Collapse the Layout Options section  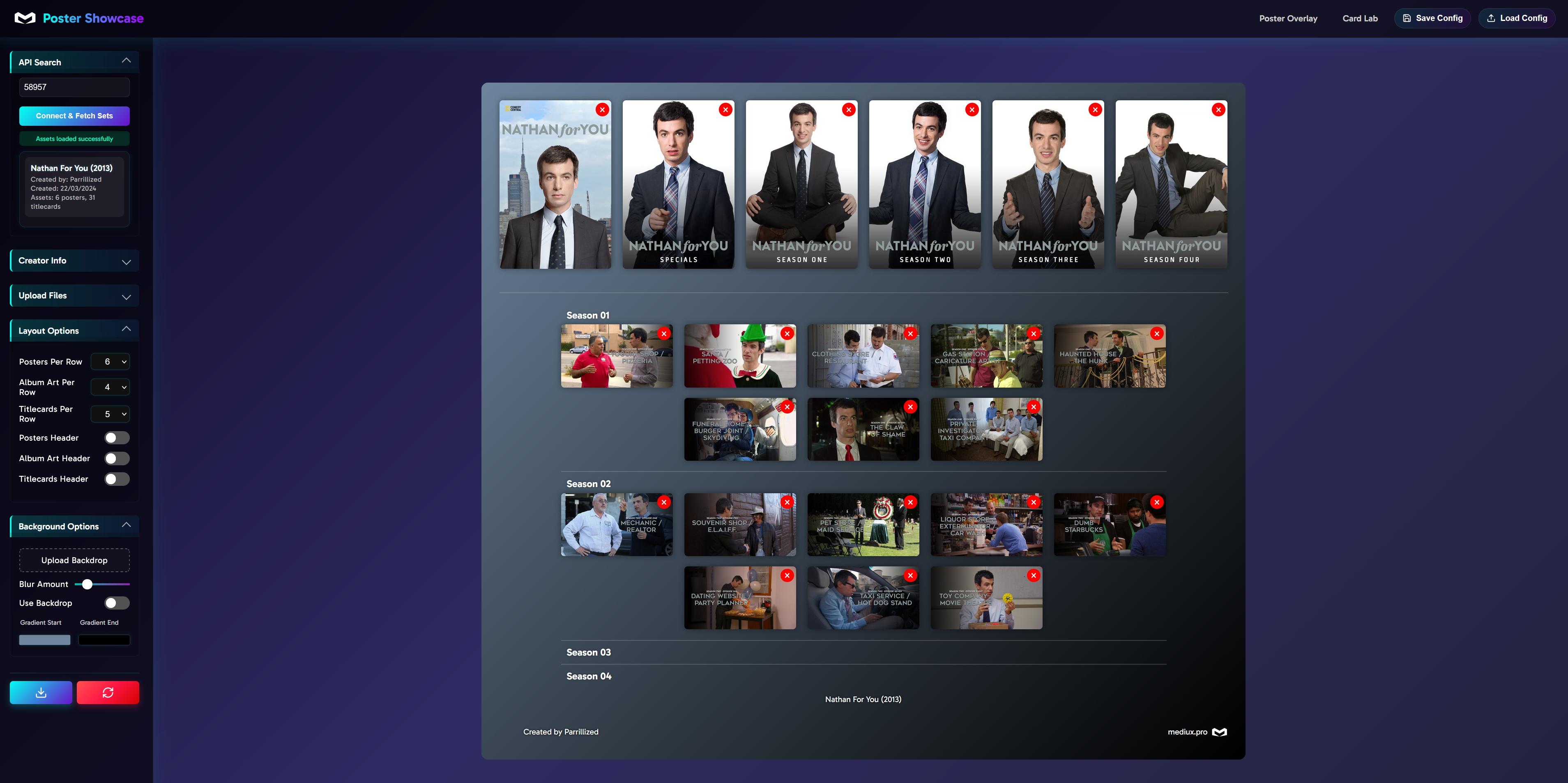tap(75, 330)
